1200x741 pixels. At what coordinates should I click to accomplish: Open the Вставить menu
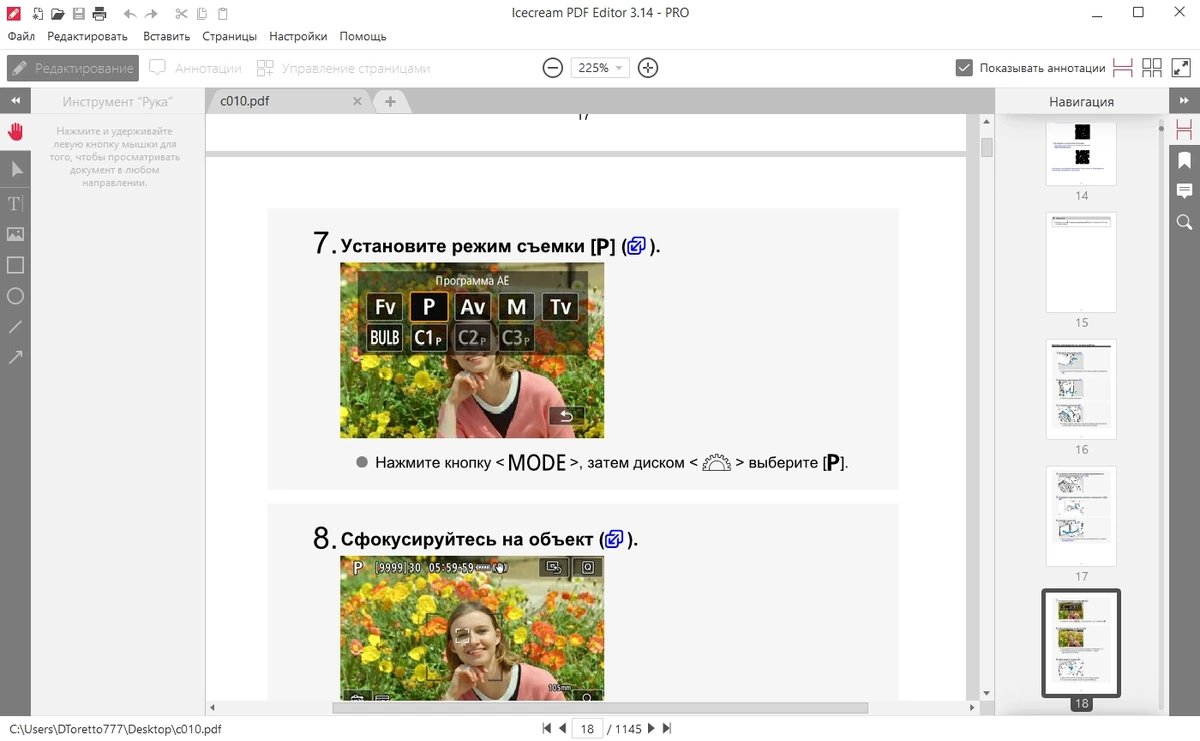coord(166,36)
